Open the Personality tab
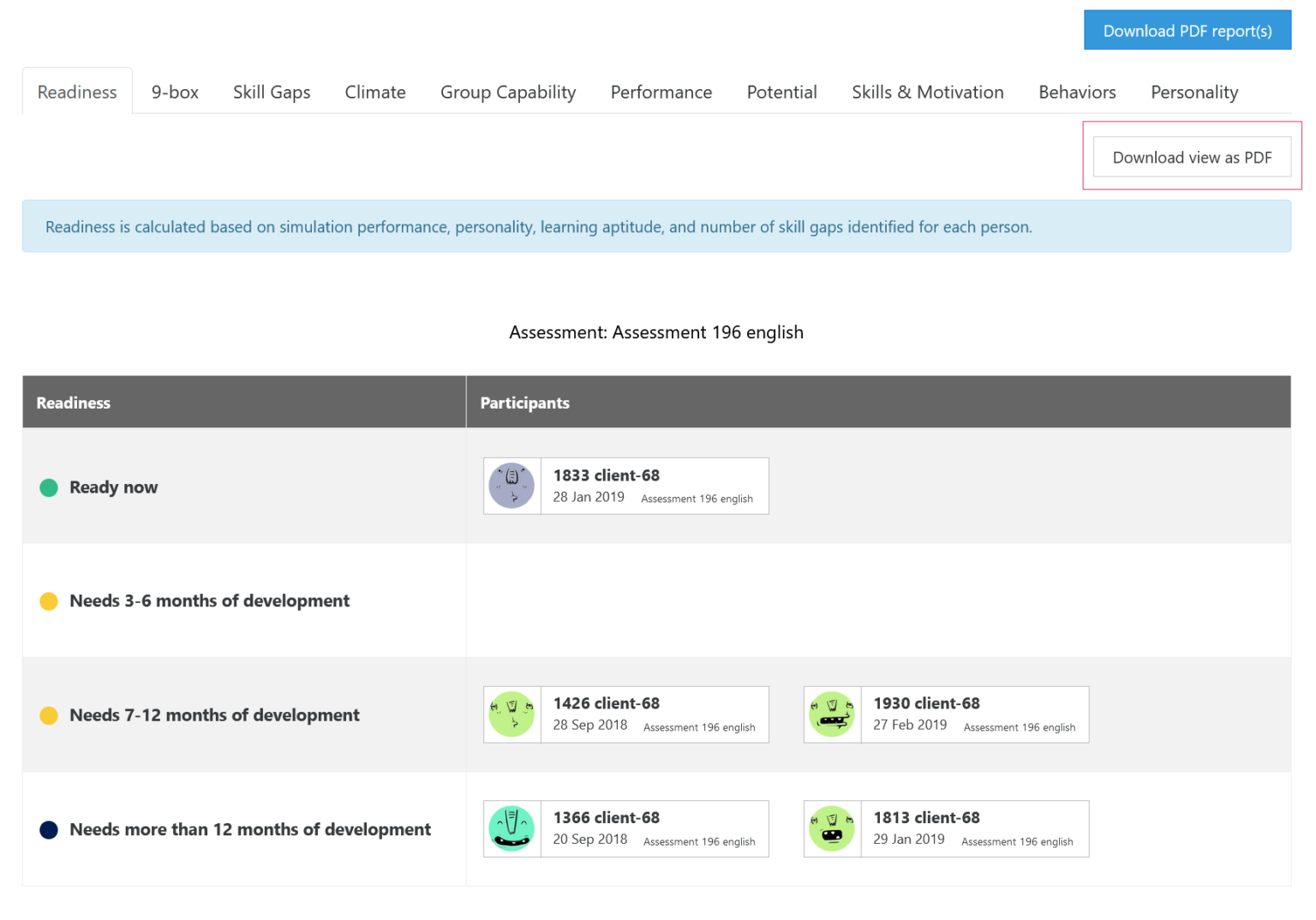This screenshot has width=1316, height=920. [1194, 92]
